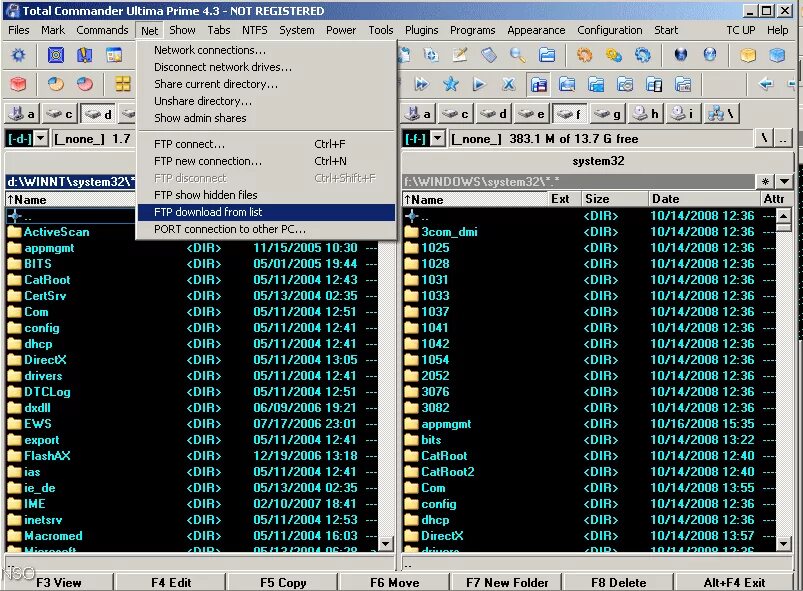803x591 pixels.
Task: Click the notepad with pencil edit icon
Action: pyautogui.click(x=460, y=55)
